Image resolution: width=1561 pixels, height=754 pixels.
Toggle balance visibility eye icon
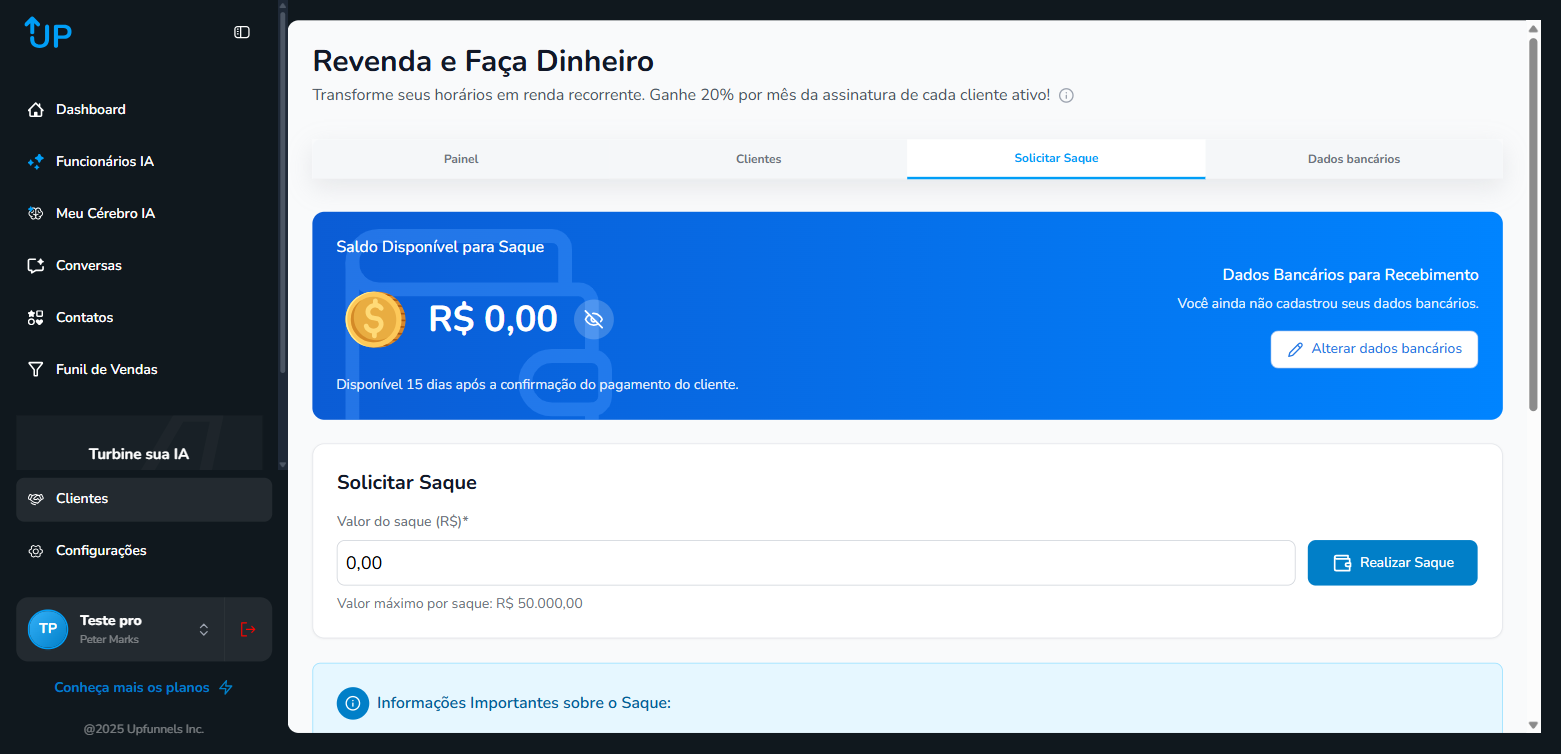click(x=594, y=319)
